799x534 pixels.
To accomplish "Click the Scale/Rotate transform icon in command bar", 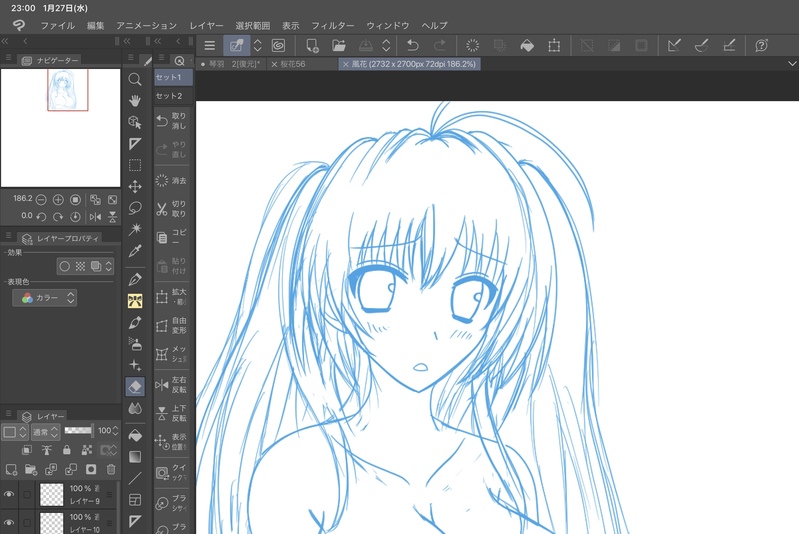I will tap(554, 45).
